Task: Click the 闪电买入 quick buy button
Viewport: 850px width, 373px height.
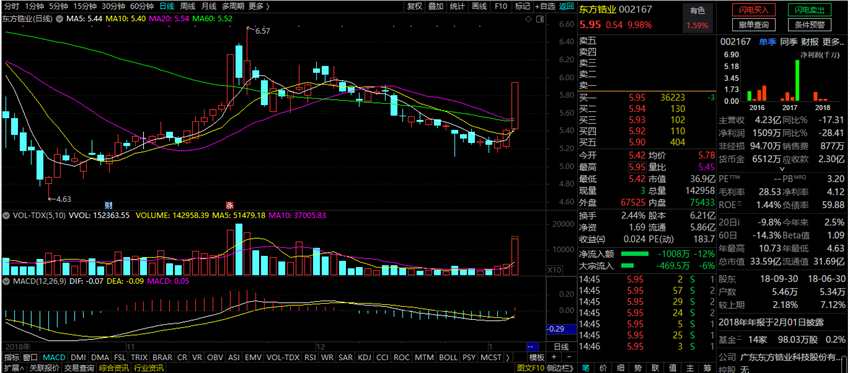Action: (x=754, y=10)
